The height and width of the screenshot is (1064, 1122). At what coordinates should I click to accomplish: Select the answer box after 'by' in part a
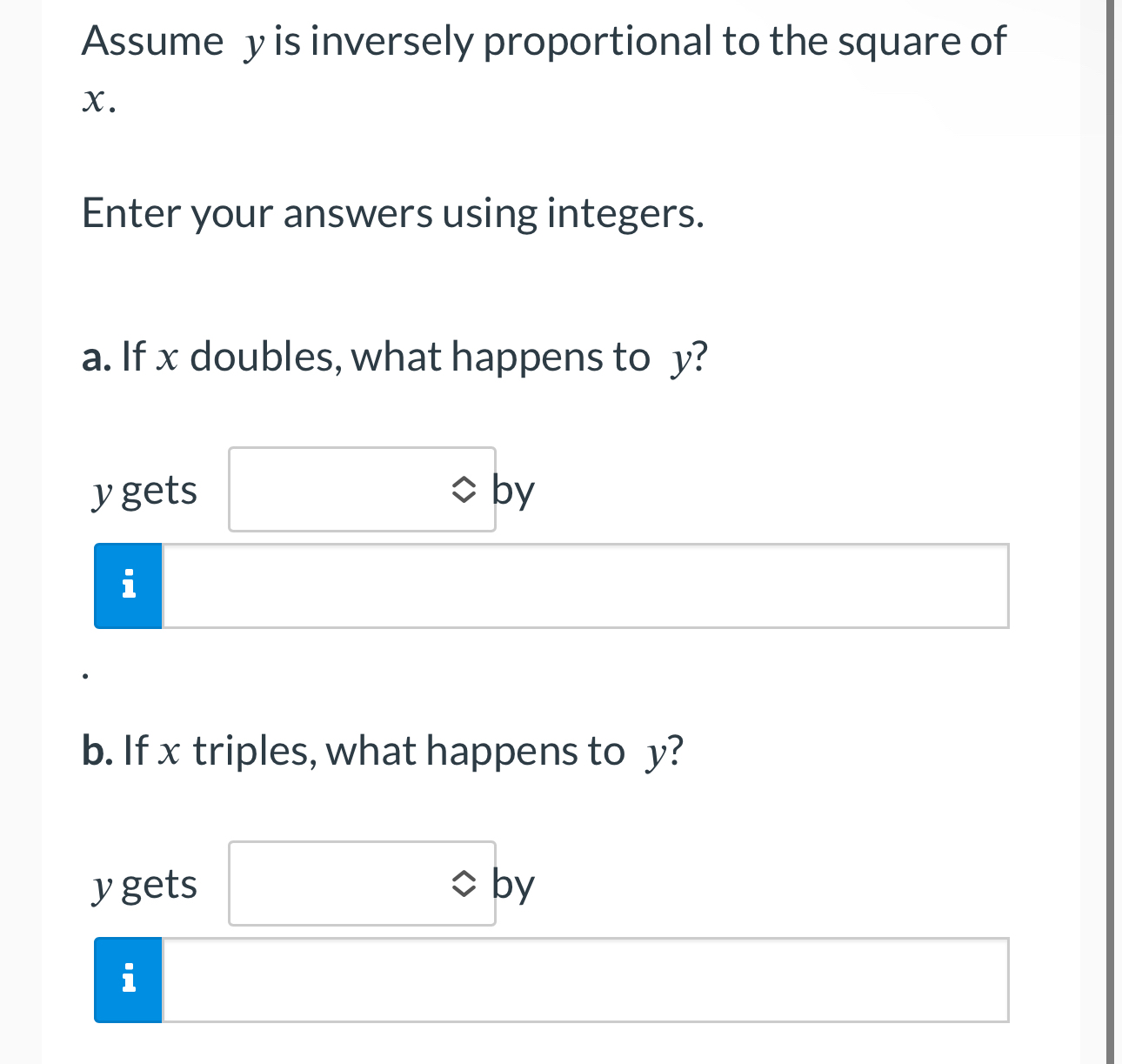(x=583, y=586)
